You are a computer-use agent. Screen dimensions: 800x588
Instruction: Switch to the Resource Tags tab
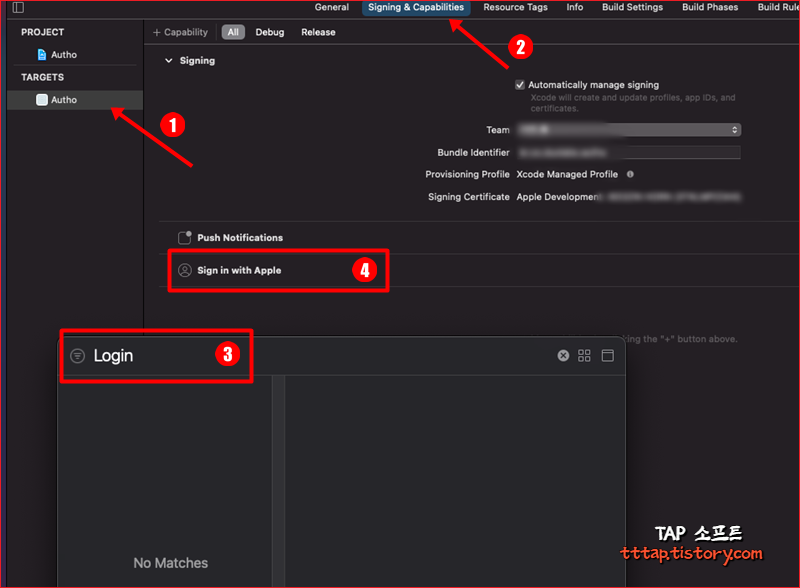coord(515,7)
